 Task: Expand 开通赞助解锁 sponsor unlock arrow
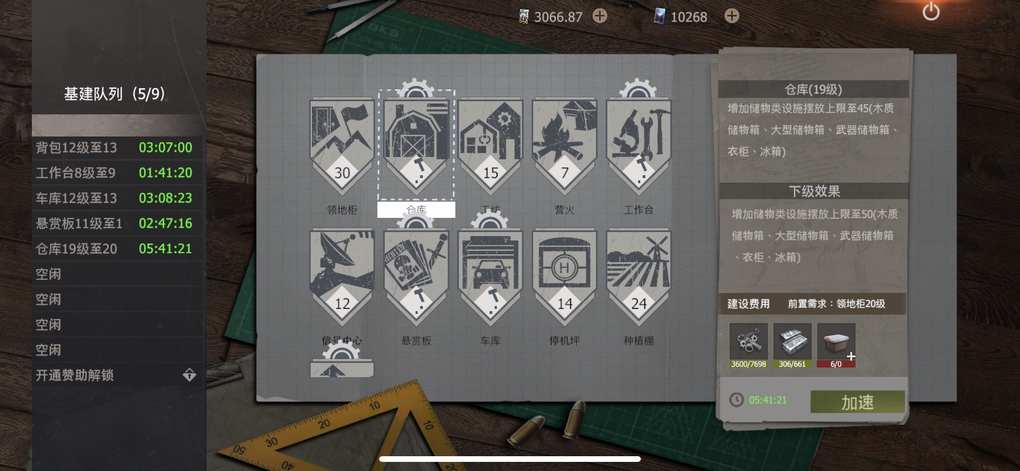pos(189,375)
